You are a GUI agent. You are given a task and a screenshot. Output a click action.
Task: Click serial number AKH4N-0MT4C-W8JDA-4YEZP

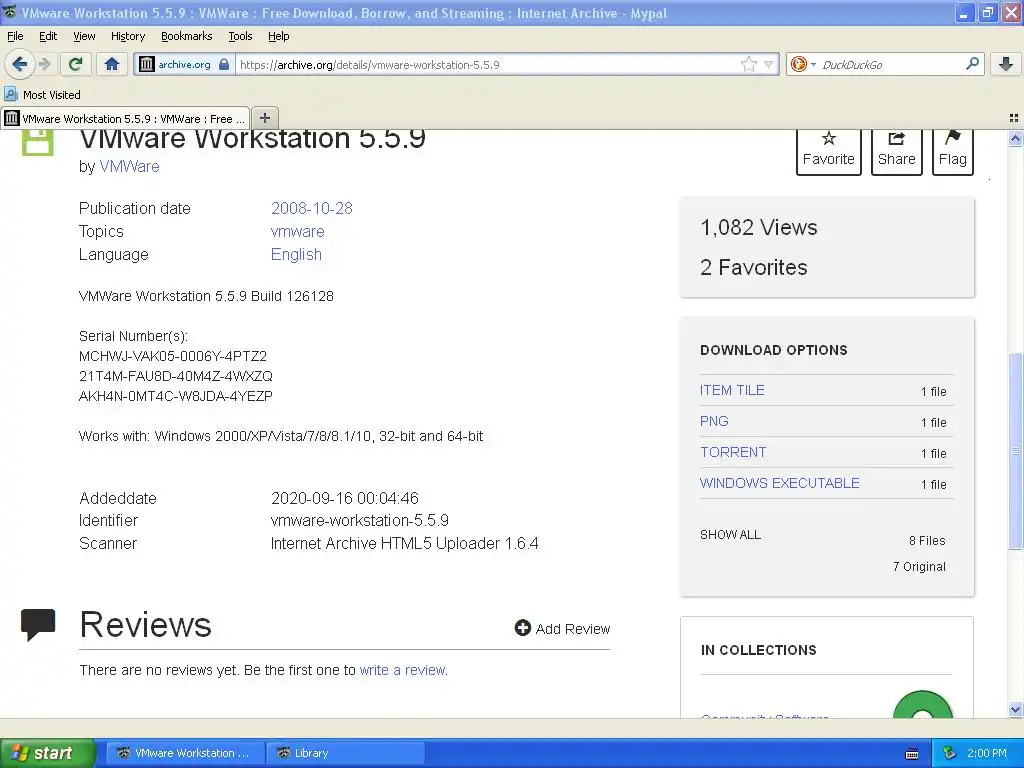pyautogui.click(x=176, y=396)
